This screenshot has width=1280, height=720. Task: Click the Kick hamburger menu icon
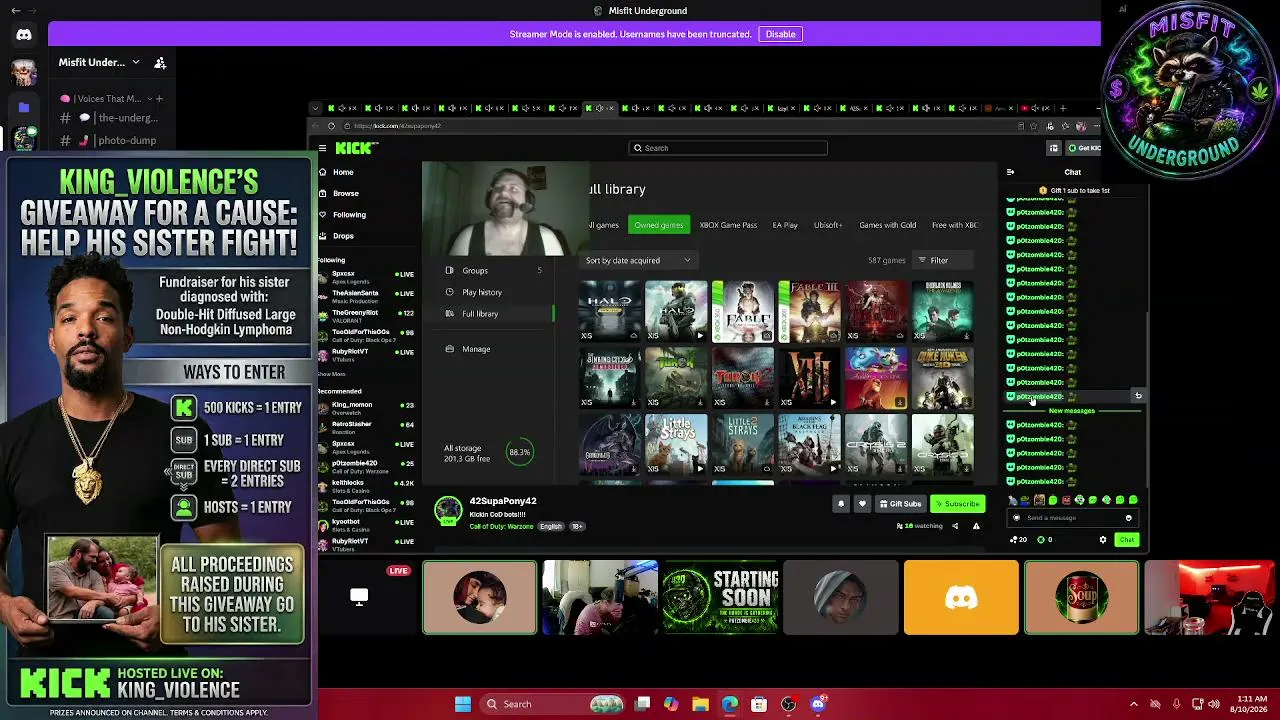pyautogui.click(x=322, y=148)
